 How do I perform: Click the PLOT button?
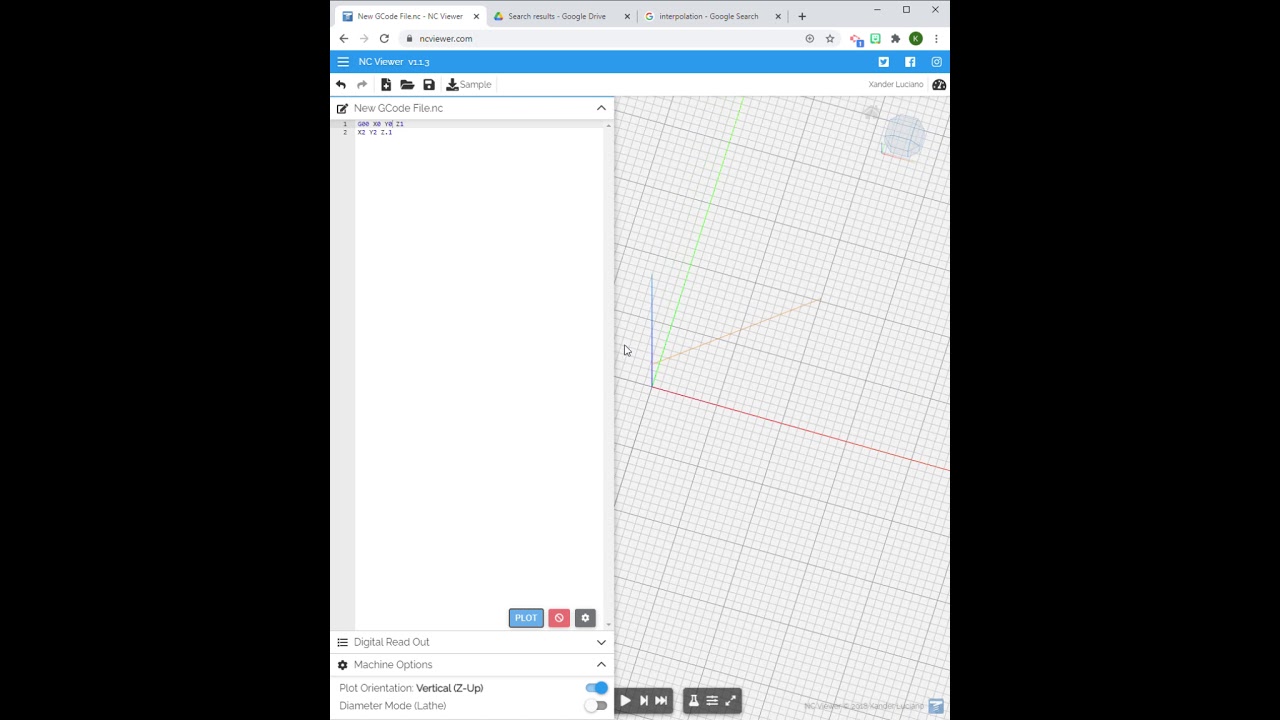526,618
